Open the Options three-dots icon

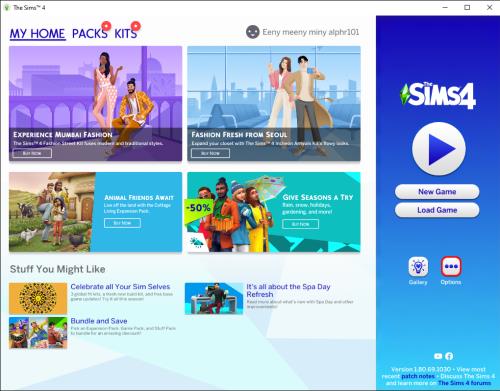(451, 266)
